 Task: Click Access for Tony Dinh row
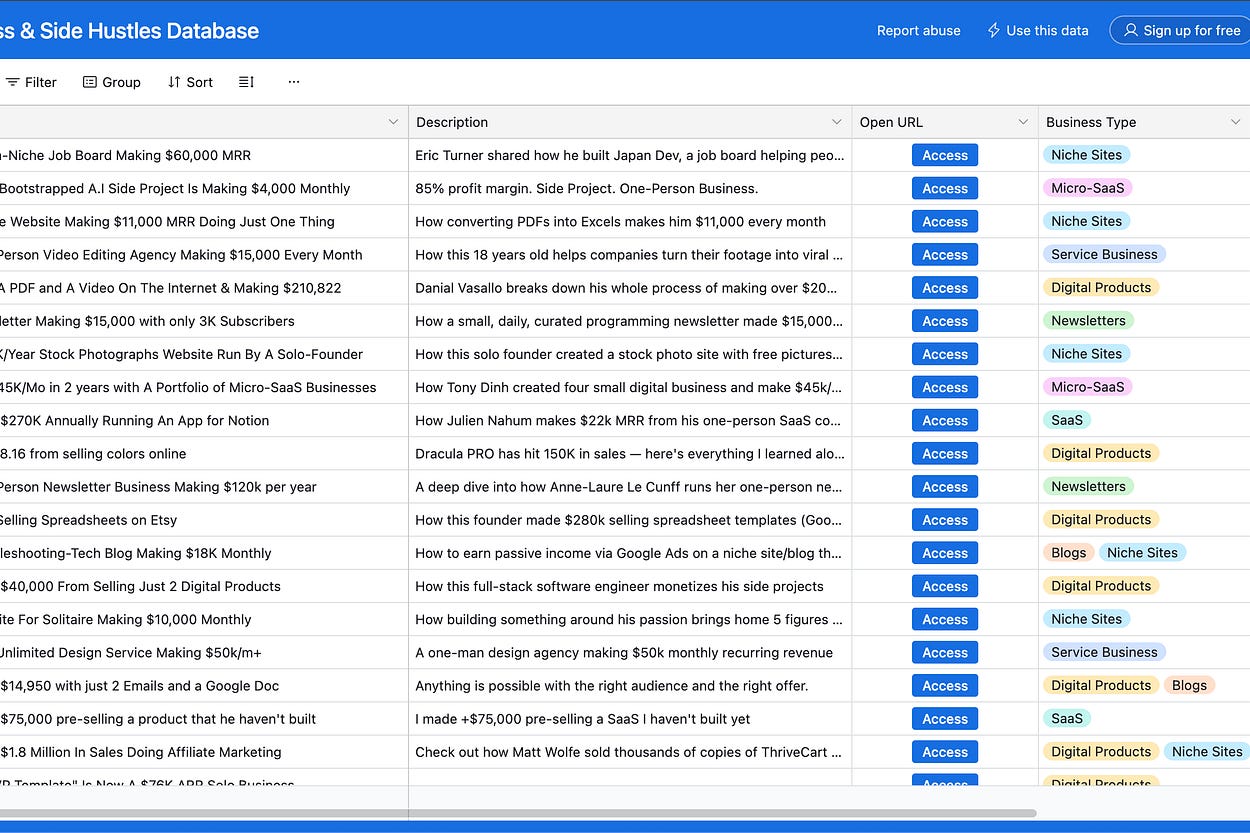[x=945, y=387]
